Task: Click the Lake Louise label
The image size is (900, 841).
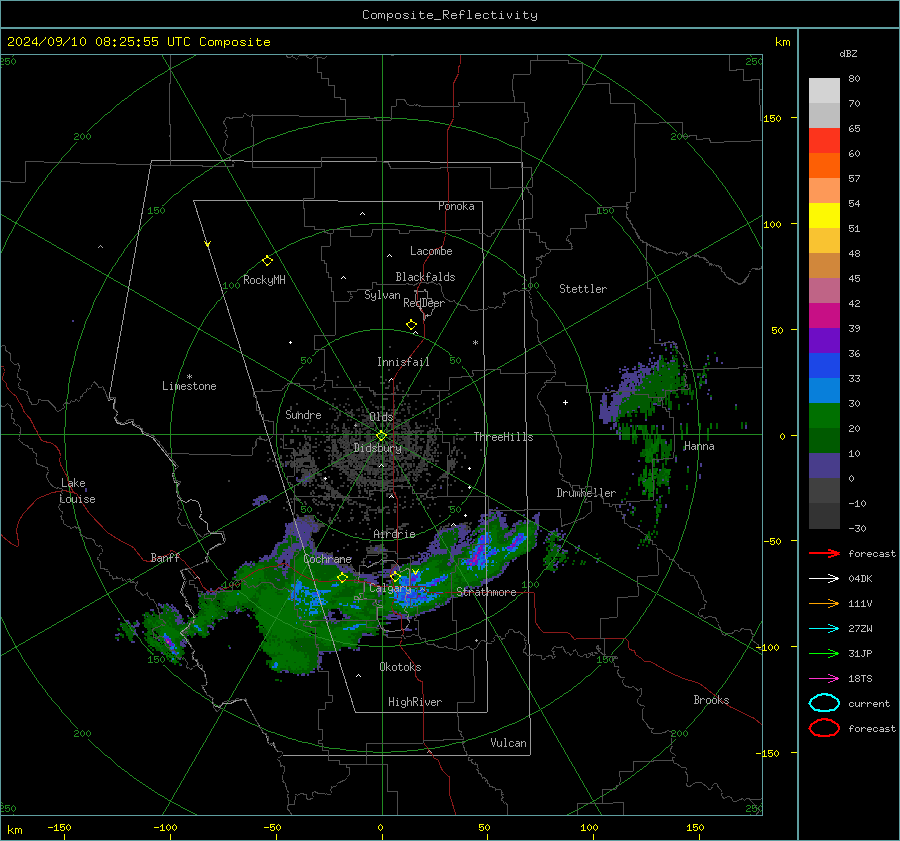Action: [x=77, y=491]
